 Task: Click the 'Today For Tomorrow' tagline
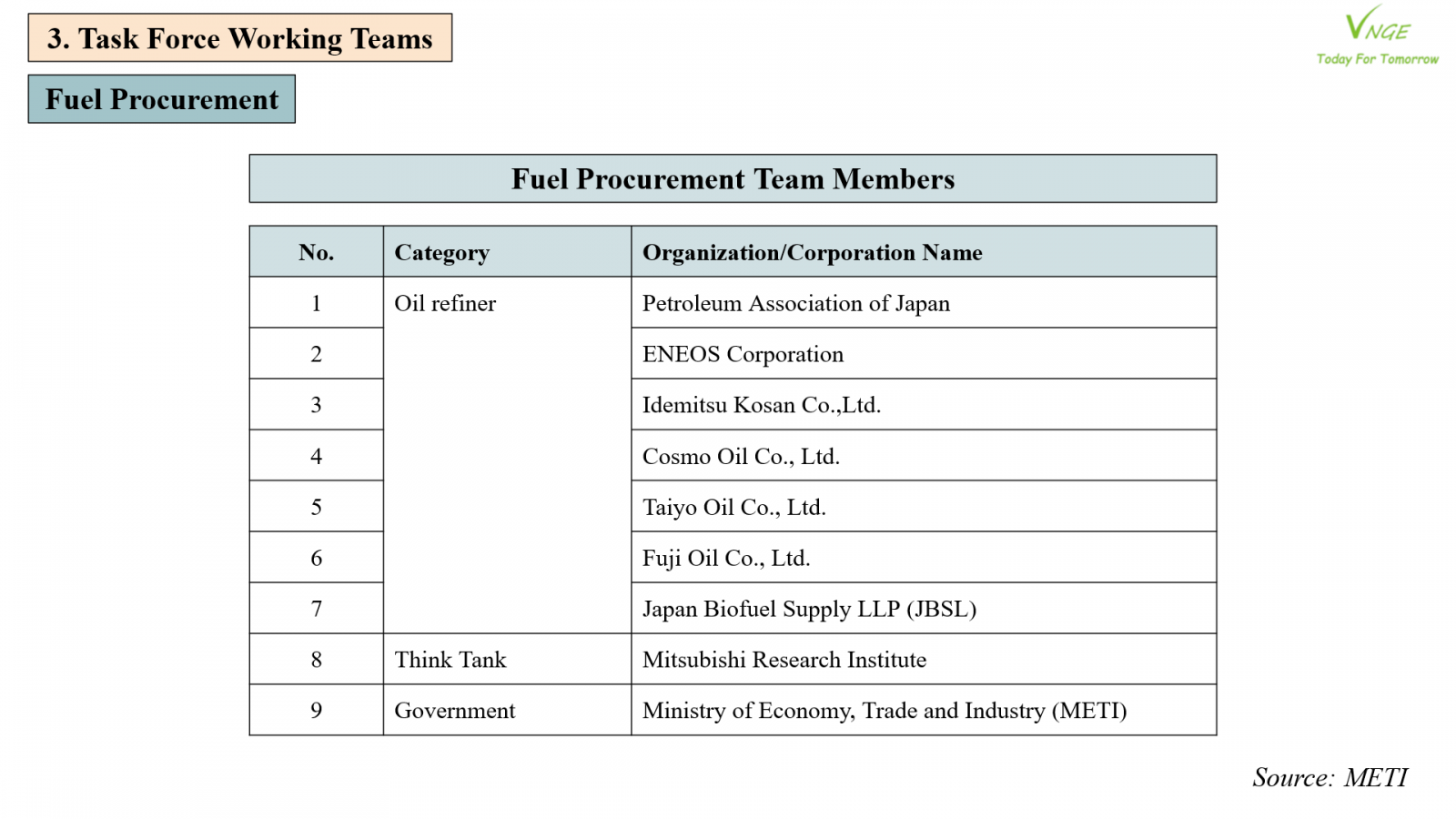click(x=1377, y=59)
